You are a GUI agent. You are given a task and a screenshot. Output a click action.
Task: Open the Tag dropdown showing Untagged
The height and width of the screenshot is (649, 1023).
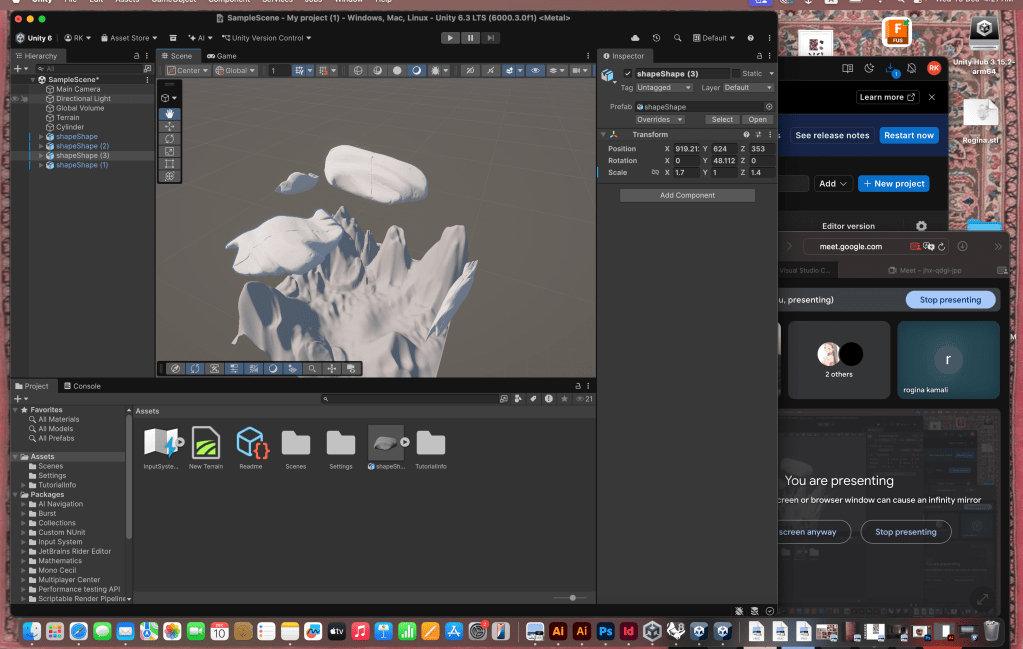pyautogui.click(x=664, y=88)
